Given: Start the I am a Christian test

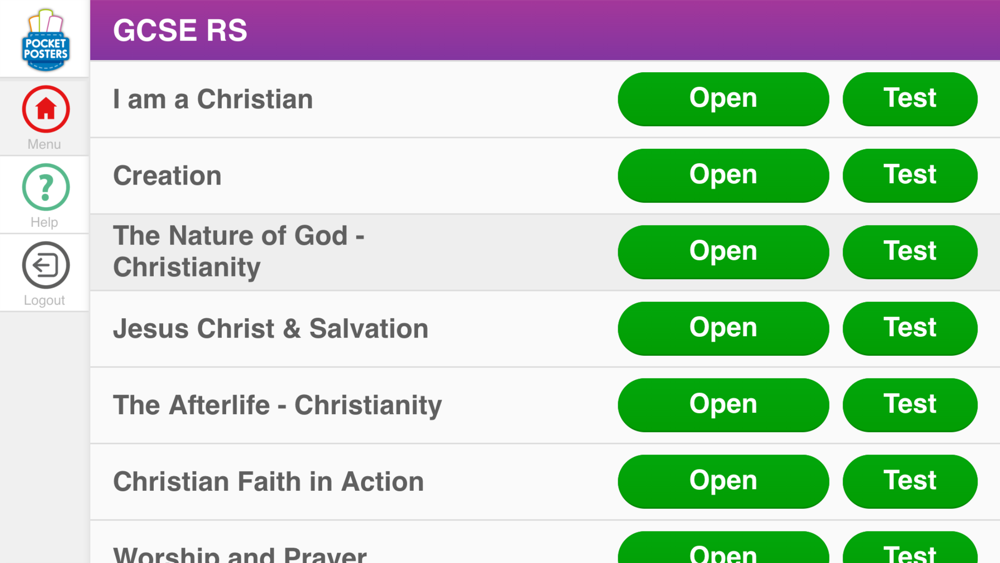Looking at the screenshot, I should click(x=910, y=99).
